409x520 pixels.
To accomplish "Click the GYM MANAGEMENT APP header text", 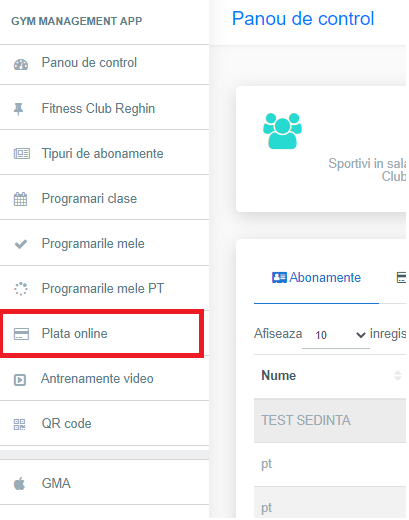I will [77, 21].
